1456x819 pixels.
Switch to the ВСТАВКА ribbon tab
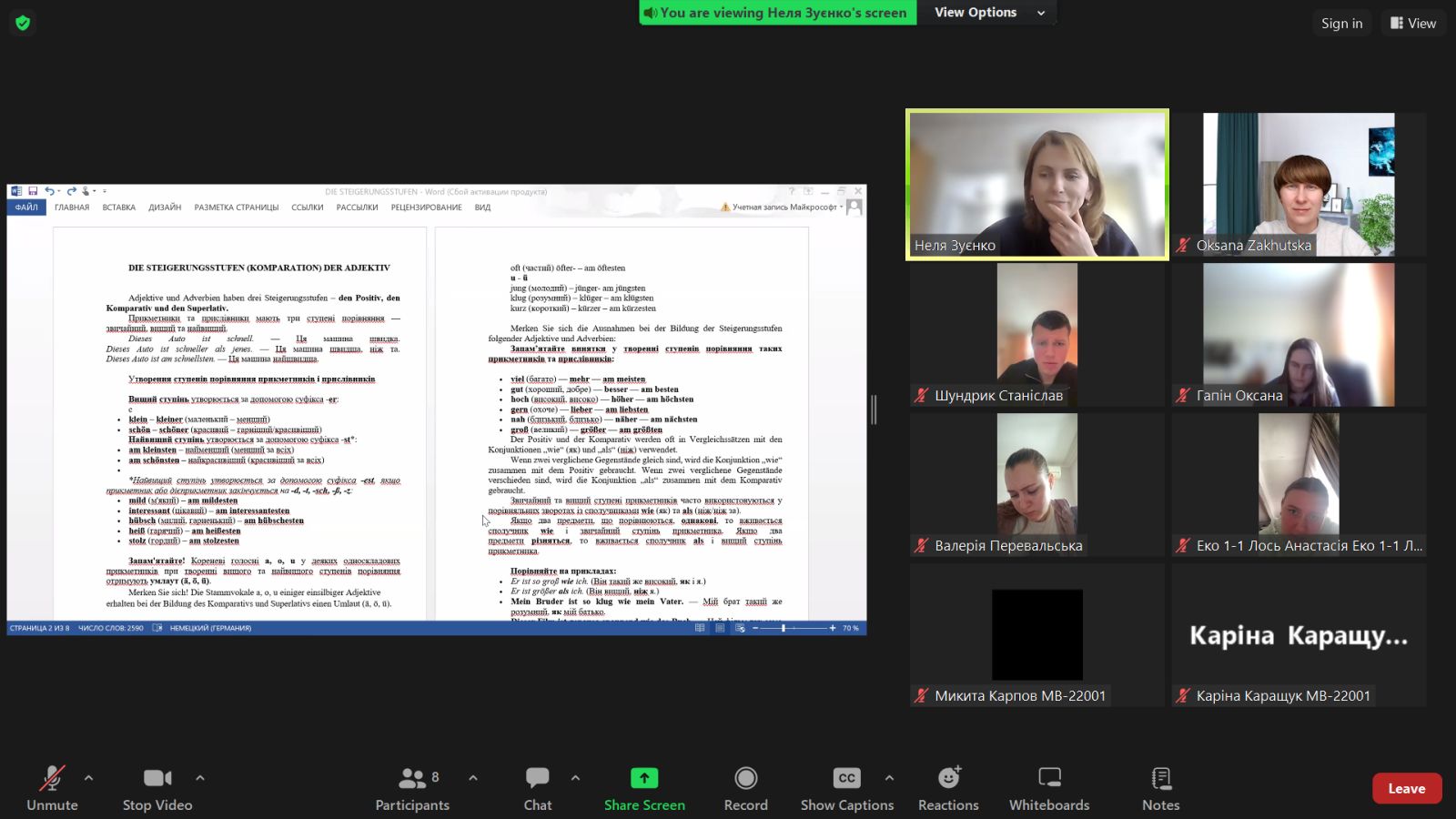click(119, 207)
